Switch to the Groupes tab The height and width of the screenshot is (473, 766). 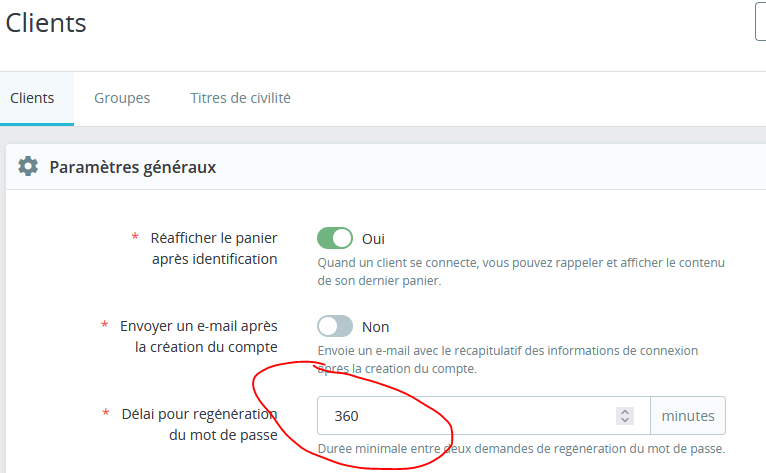(122, 98)
